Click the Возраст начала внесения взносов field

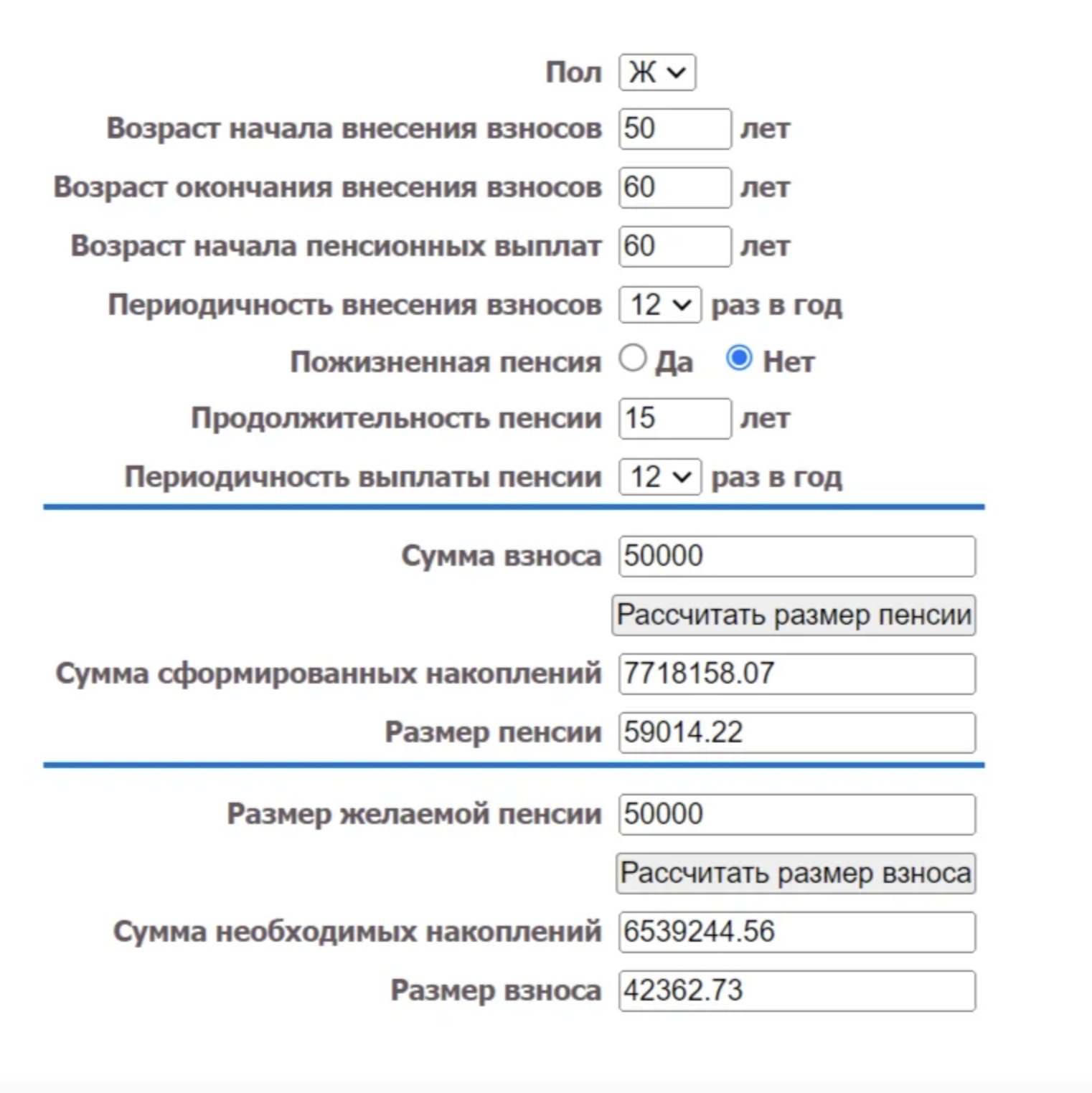coord(673,130)
